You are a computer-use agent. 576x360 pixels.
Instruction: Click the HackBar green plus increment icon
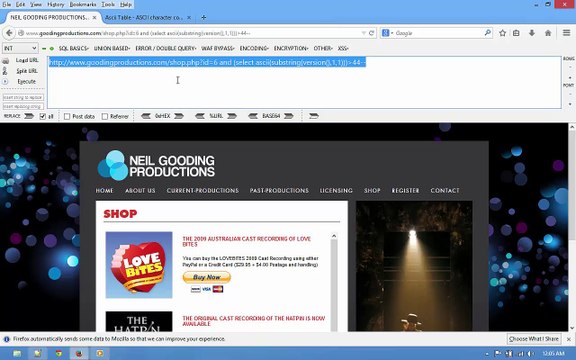click(x=51, y=48)
